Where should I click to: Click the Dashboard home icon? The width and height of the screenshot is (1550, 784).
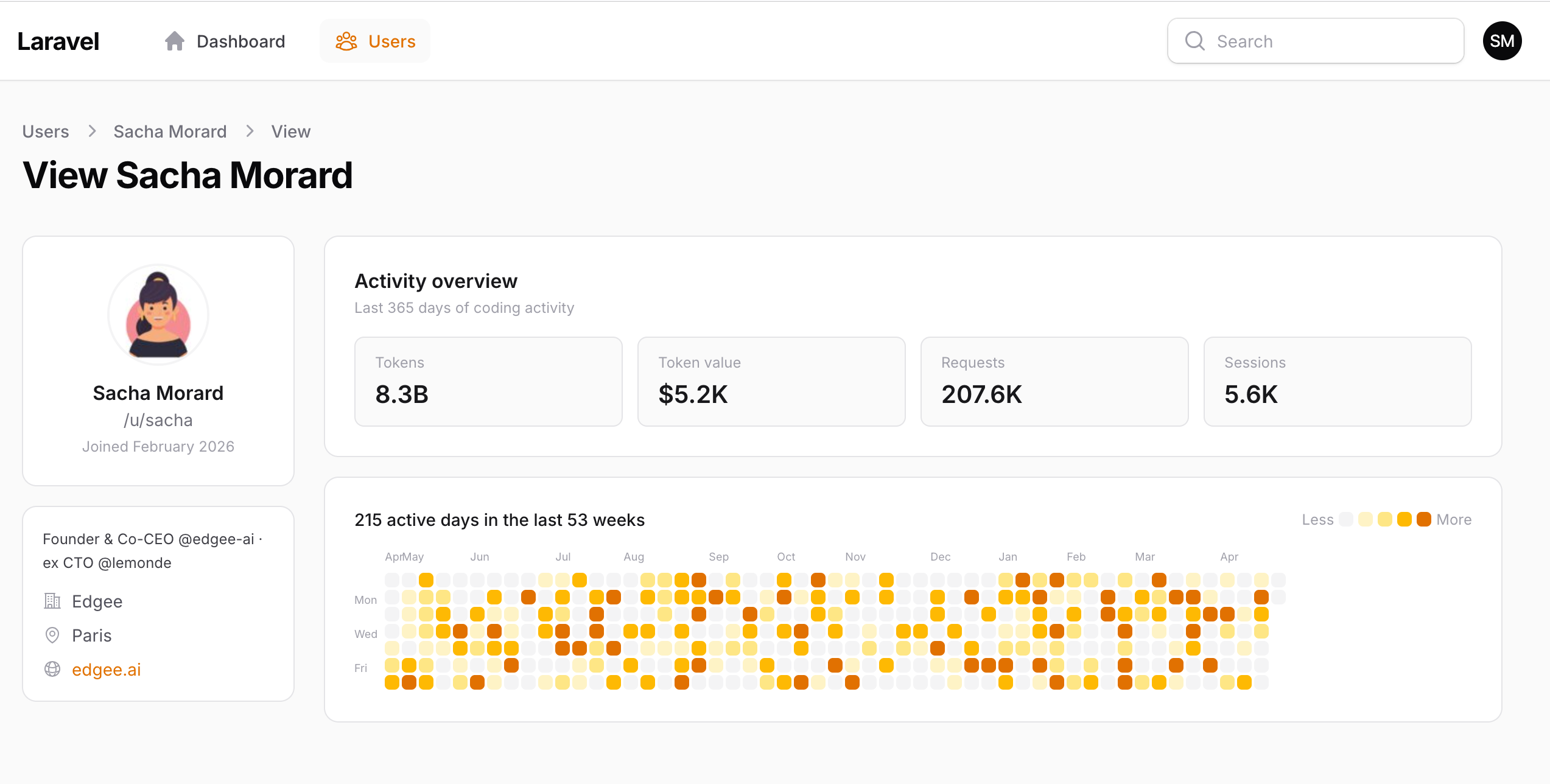click(175, 41)
